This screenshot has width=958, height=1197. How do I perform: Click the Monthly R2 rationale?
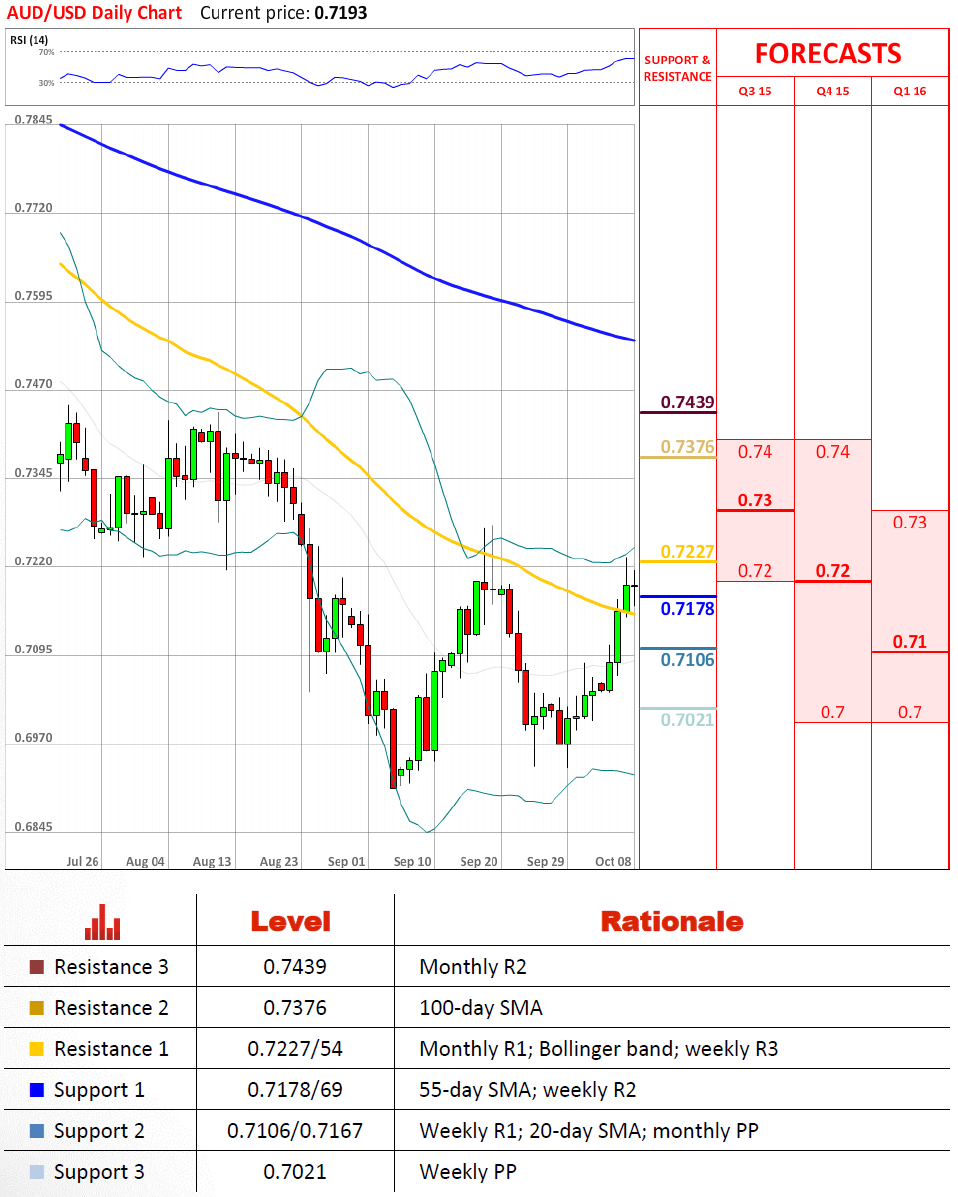473,967
